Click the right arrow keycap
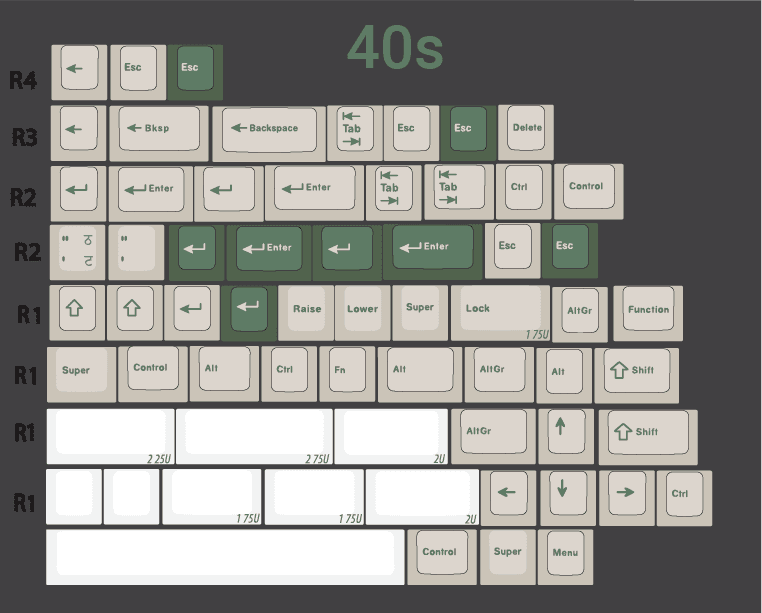The image size is (762, 613). point(625,495)
